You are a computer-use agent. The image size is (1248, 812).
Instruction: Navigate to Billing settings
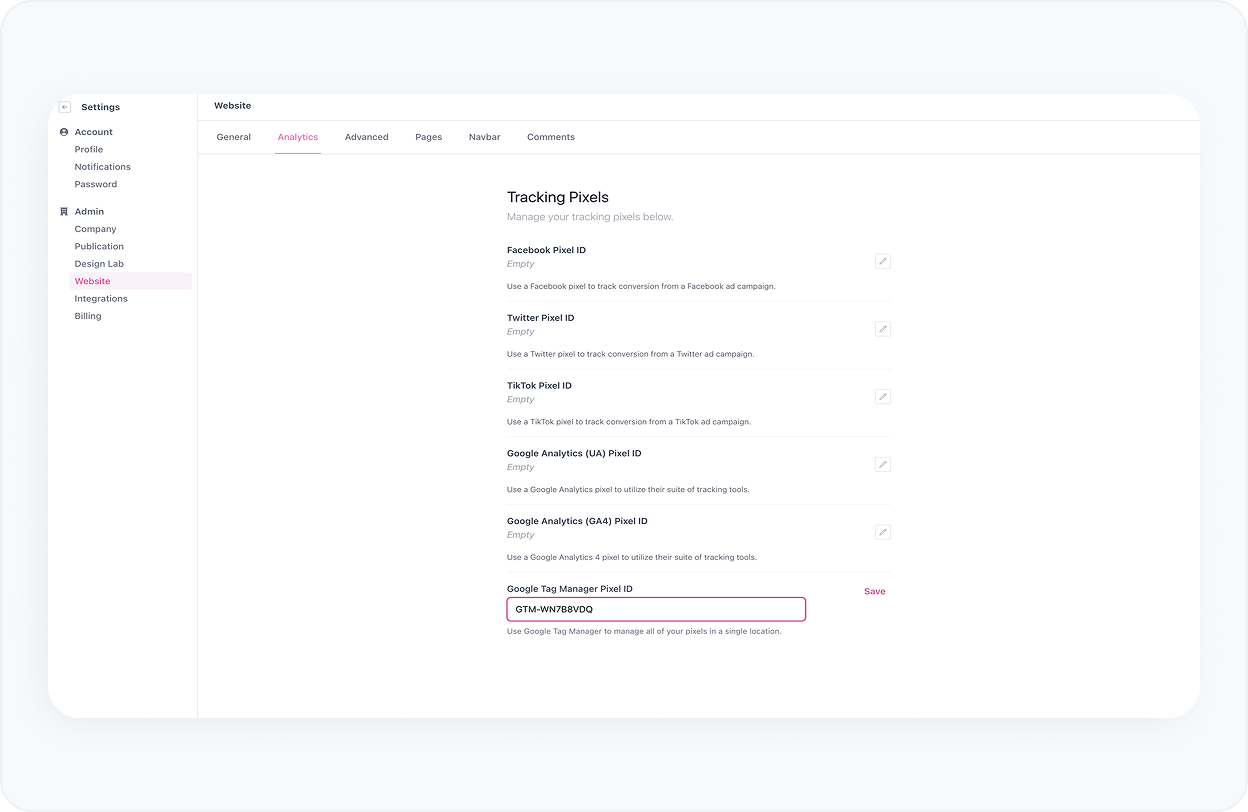(x=87, y=315)
